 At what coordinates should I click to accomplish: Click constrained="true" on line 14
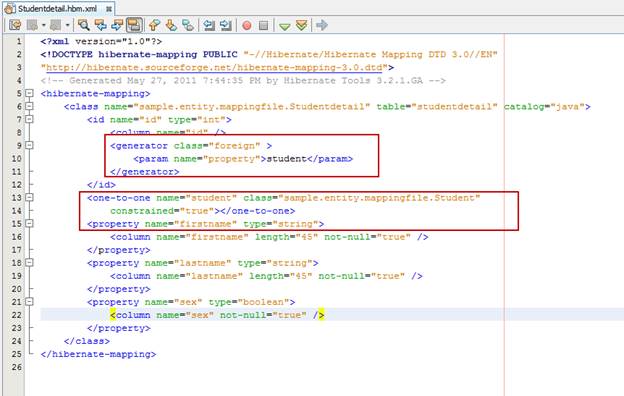(162, 211)
